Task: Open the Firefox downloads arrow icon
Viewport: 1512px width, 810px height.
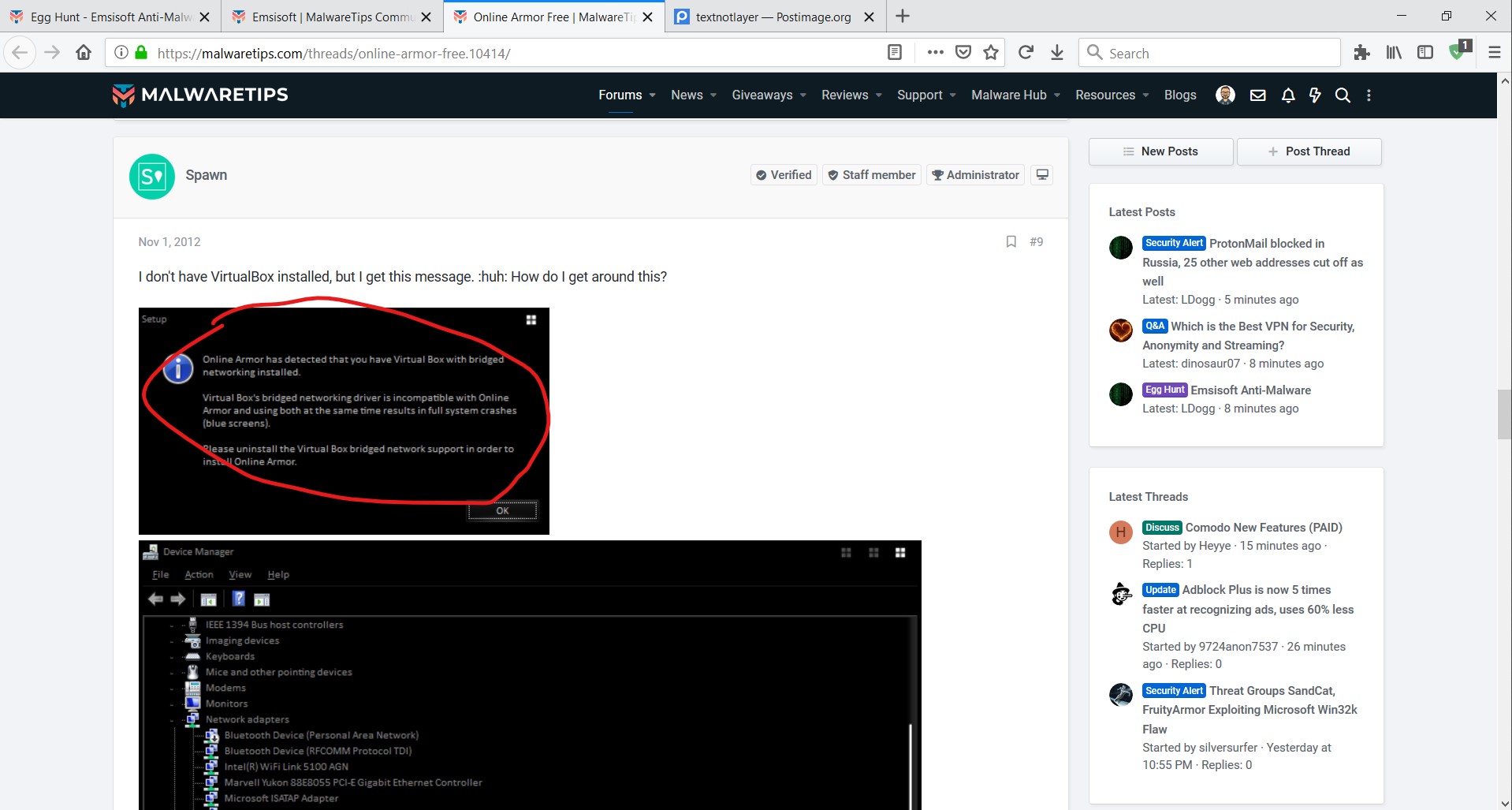Action: tap(1057, 53)
